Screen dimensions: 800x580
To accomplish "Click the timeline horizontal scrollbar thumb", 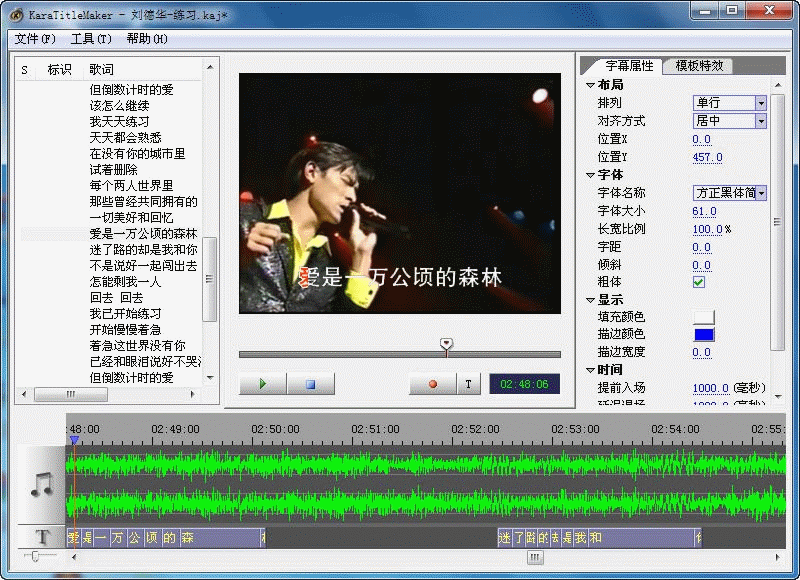I will click(535, 558).
